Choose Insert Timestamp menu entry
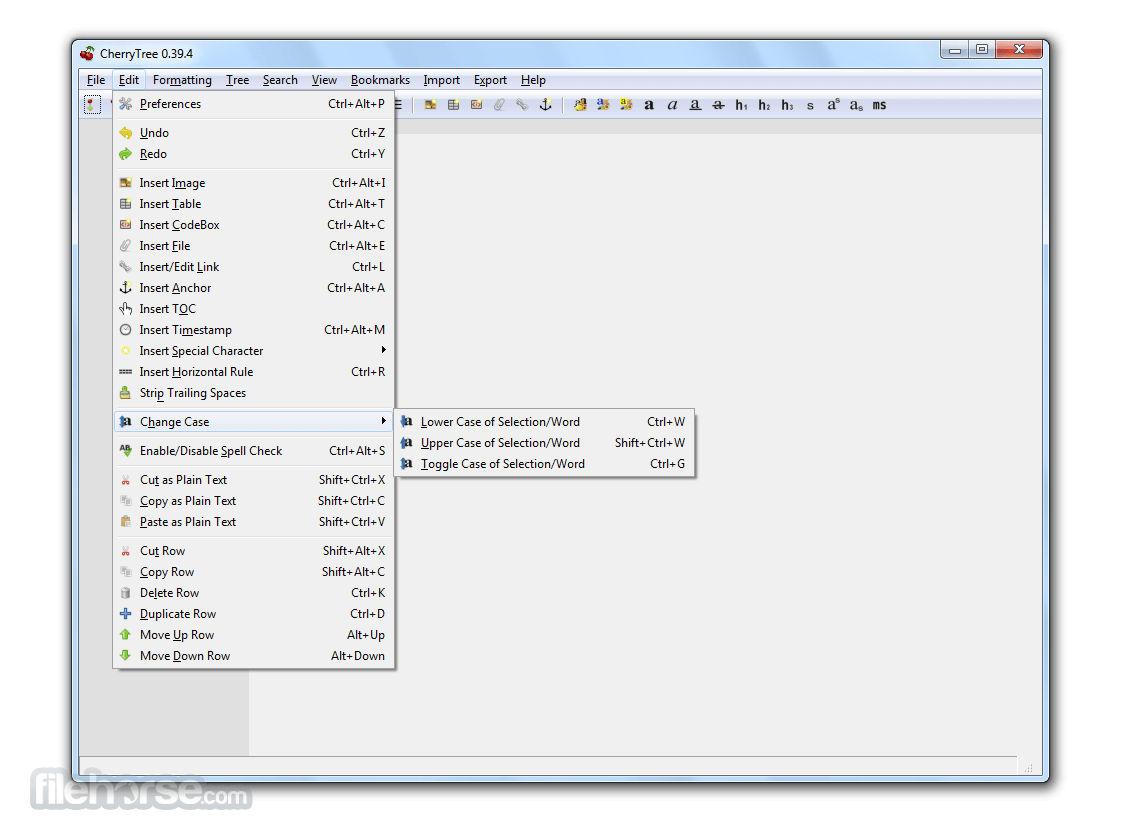The image size is (1121, 840). point(254,330)
